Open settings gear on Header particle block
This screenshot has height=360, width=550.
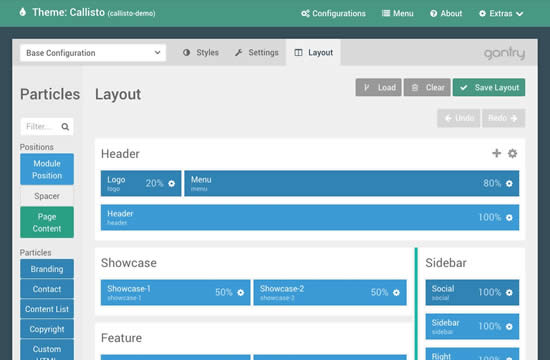[509, 218]
